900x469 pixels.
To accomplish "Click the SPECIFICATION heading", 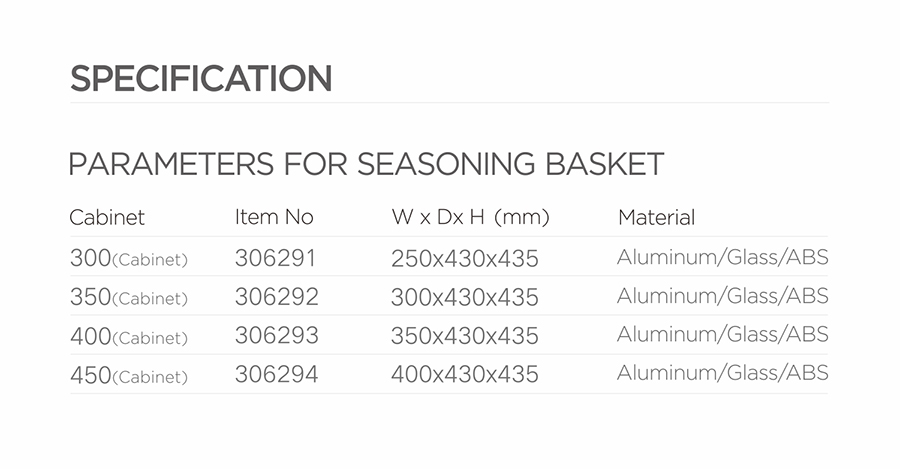I will click(x=201, y=79).
